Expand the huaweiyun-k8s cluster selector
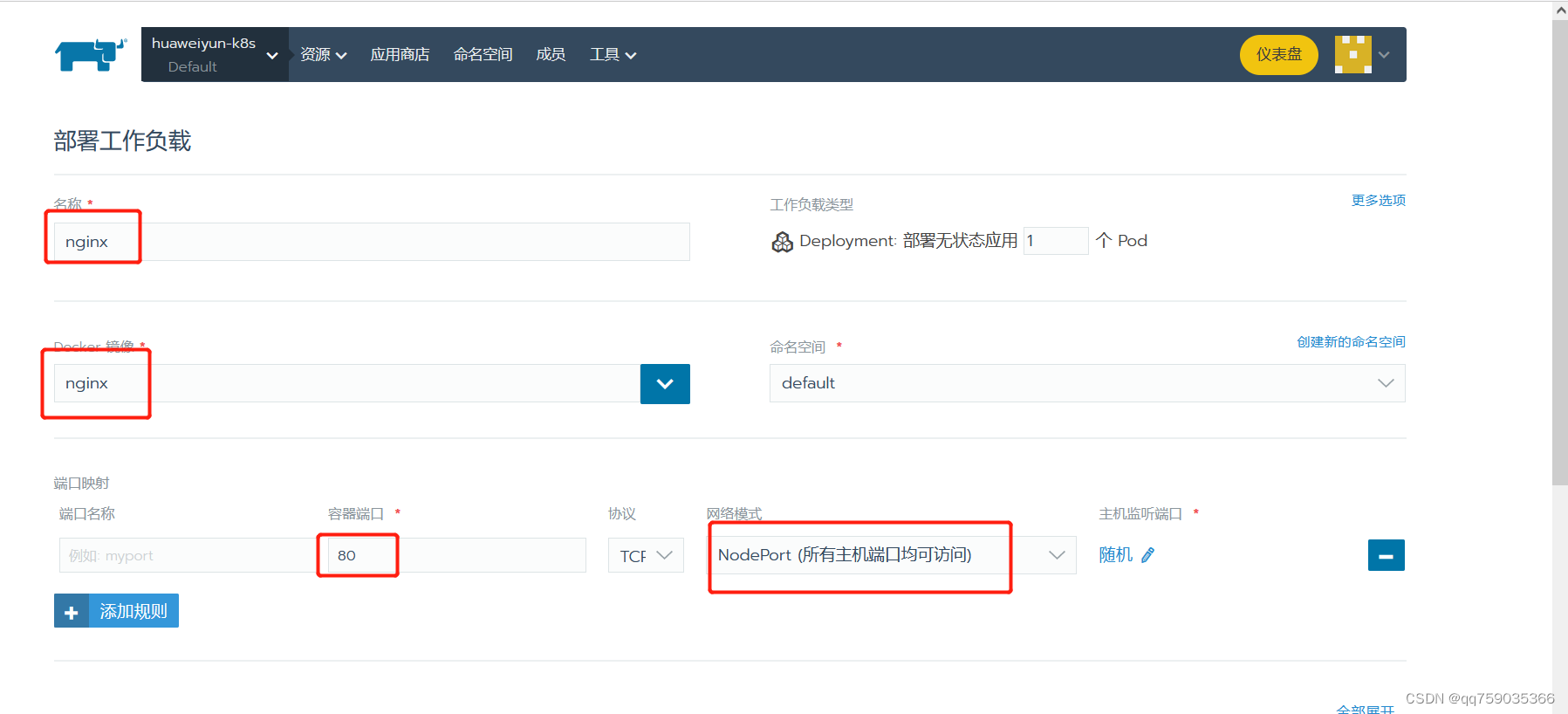 click(215, 54)
